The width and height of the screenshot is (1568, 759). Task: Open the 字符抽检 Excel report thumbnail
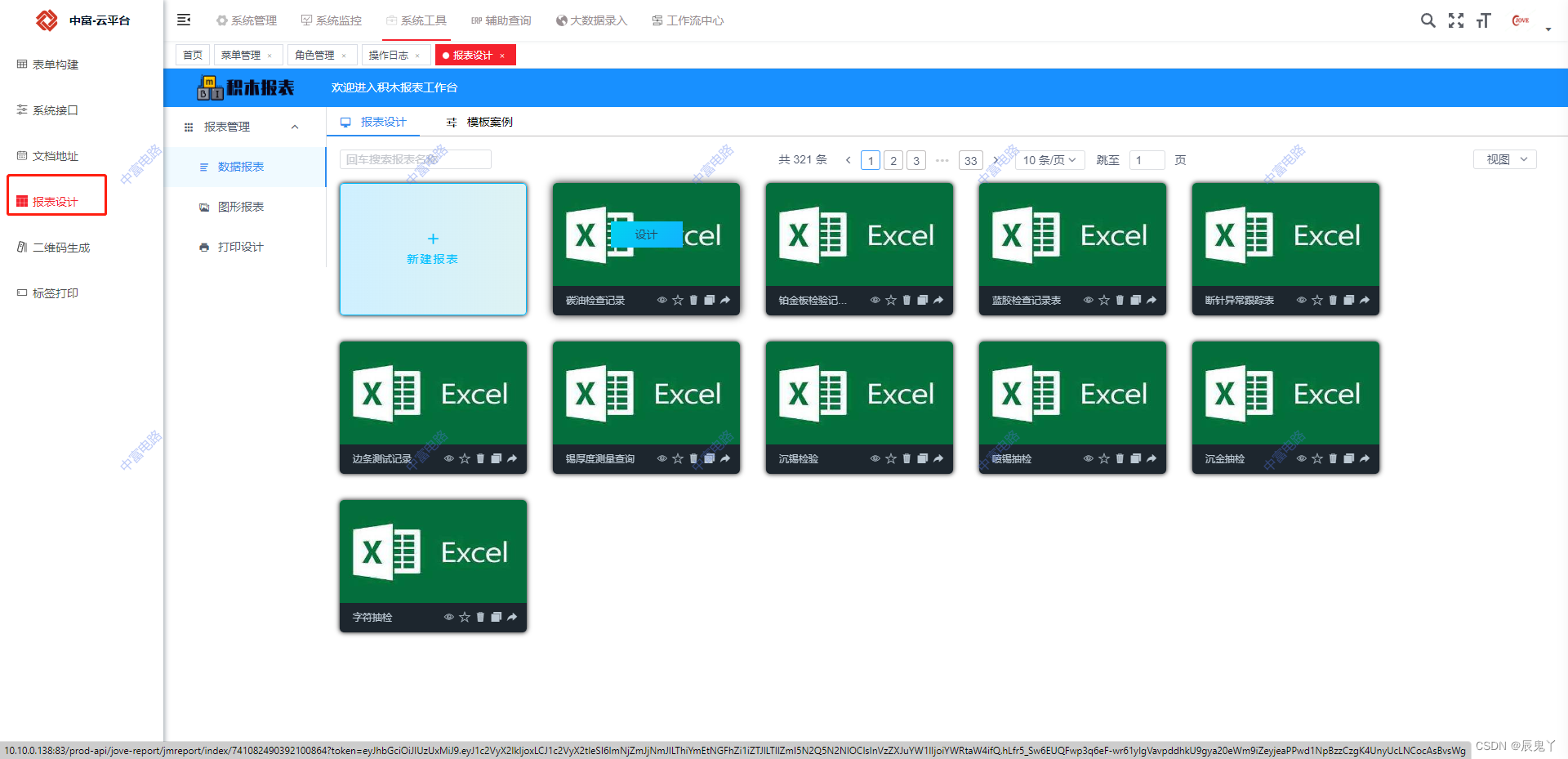coord(433,551)
